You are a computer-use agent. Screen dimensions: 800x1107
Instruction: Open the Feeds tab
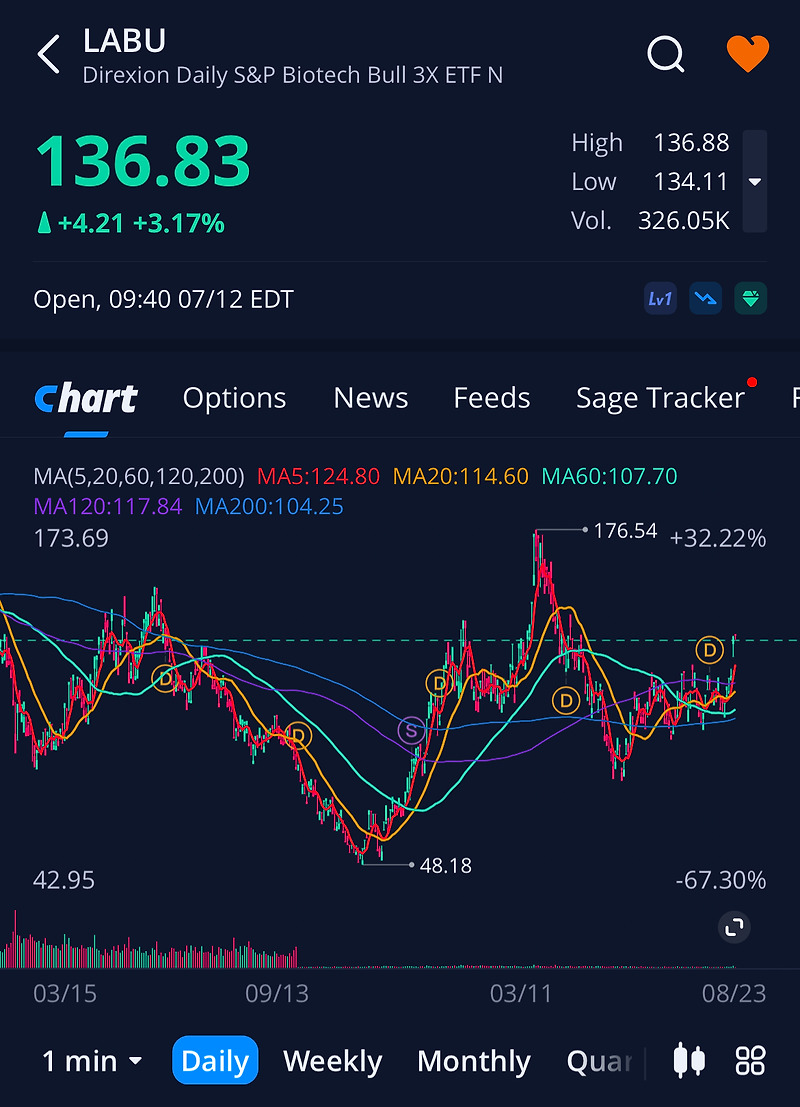(x=491, y=398)
